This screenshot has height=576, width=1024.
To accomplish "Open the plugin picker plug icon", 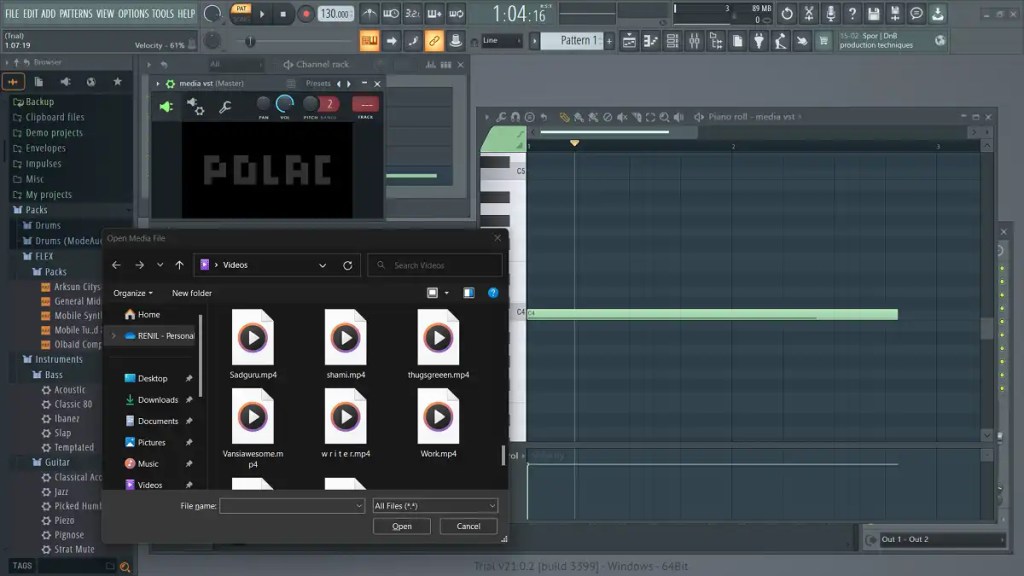I will pos(758,41).
